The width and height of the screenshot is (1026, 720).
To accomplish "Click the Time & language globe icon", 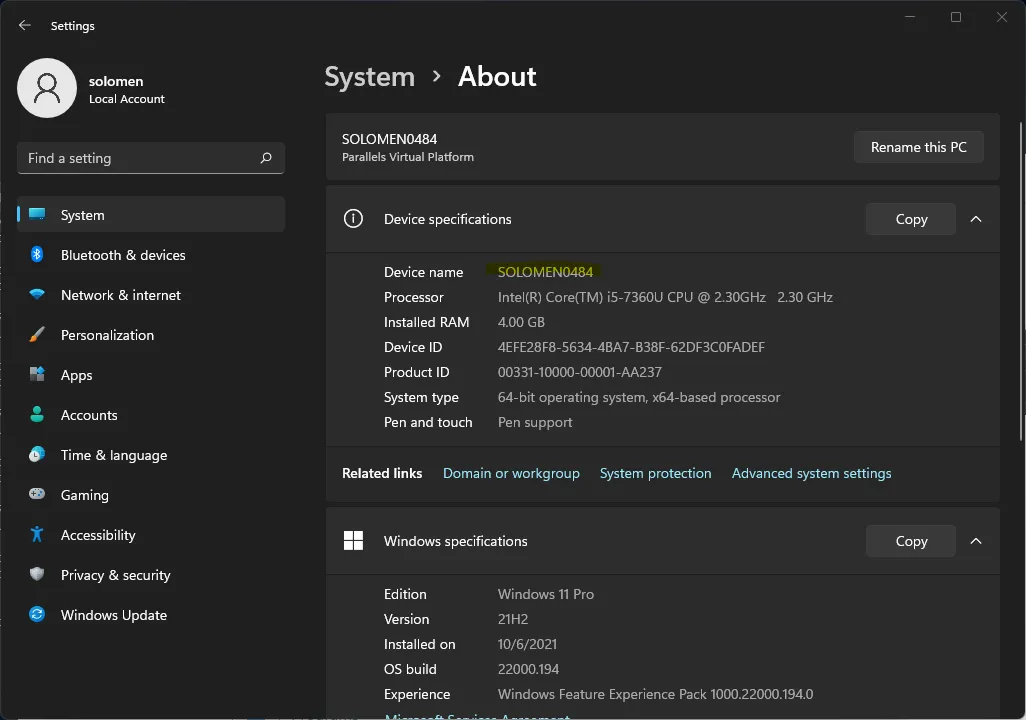I will (37, 454).
